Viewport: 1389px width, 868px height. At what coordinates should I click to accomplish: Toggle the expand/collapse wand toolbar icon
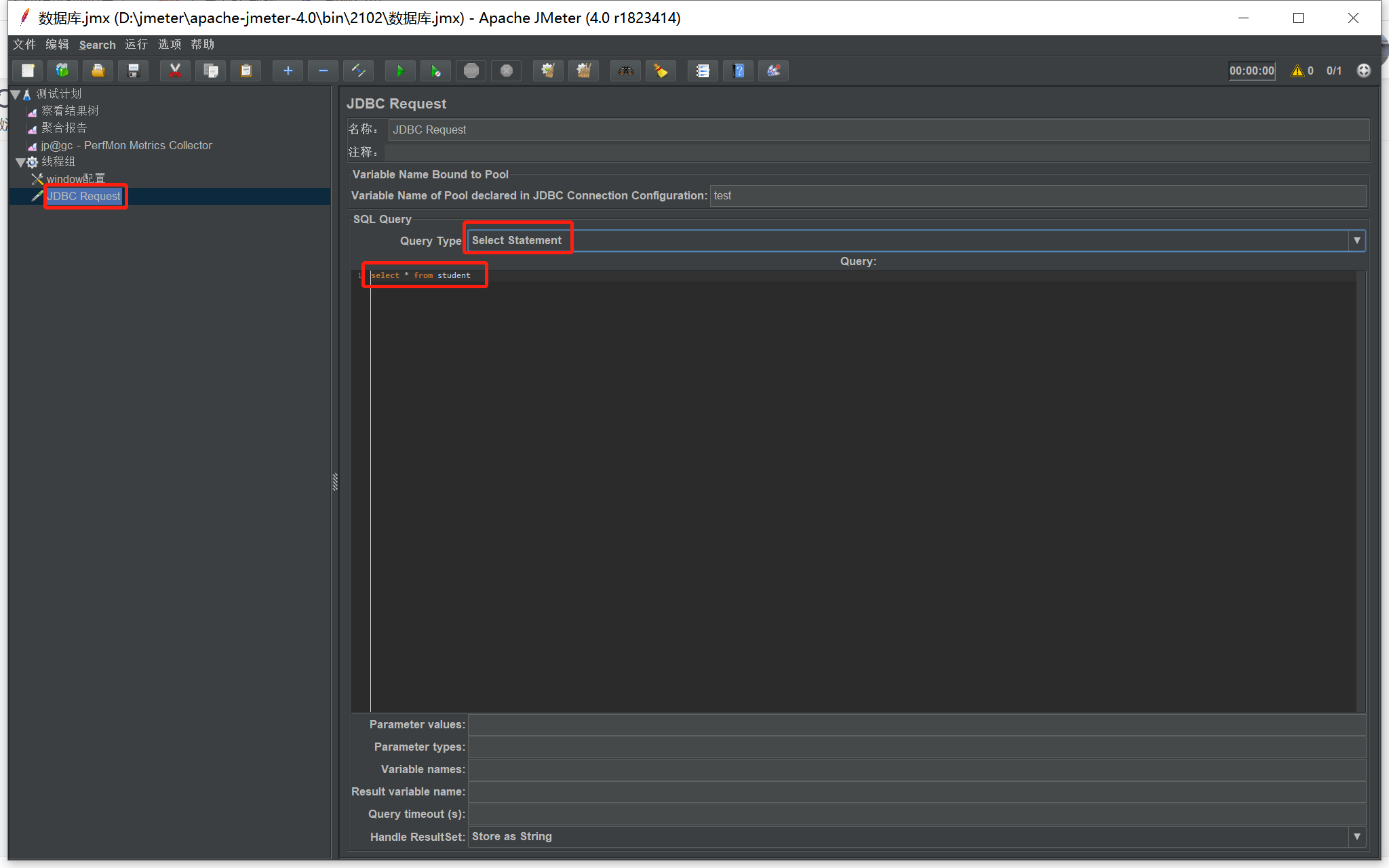(x=358, y=71)
